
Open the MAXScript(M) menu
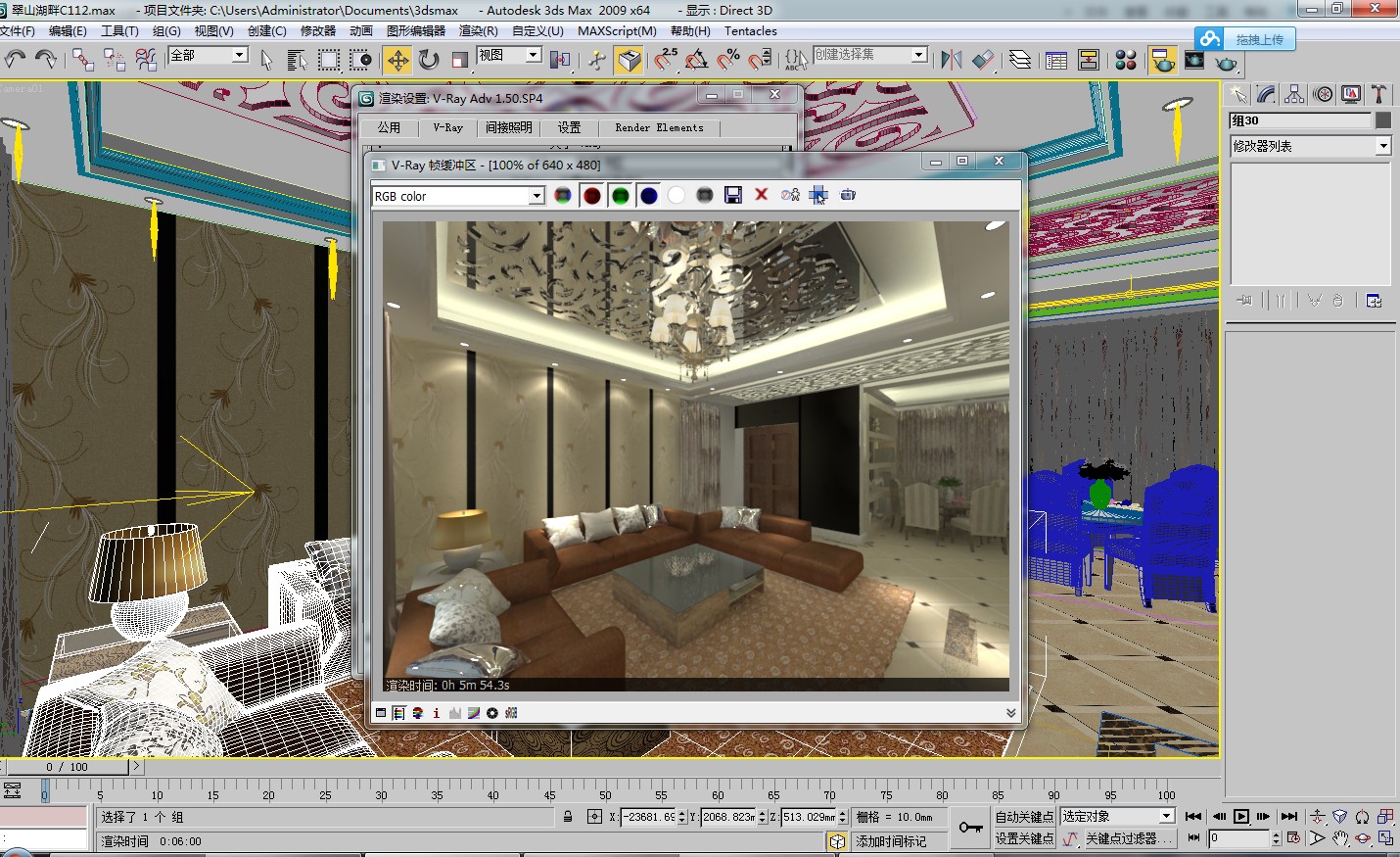[617, 31]
